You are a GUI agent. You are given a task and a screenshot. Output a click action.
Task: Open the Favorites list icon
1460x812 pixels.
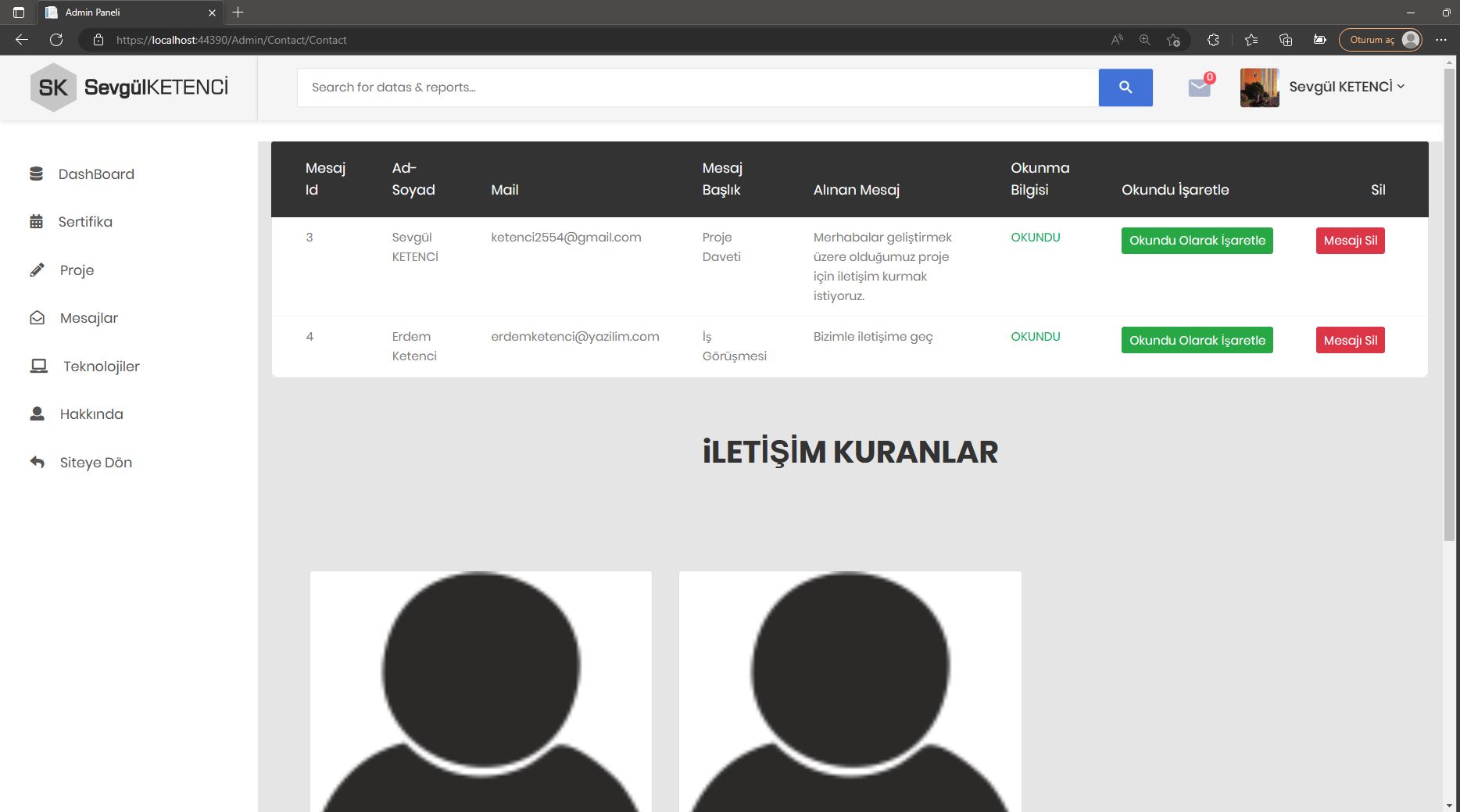coord(1251,40)
